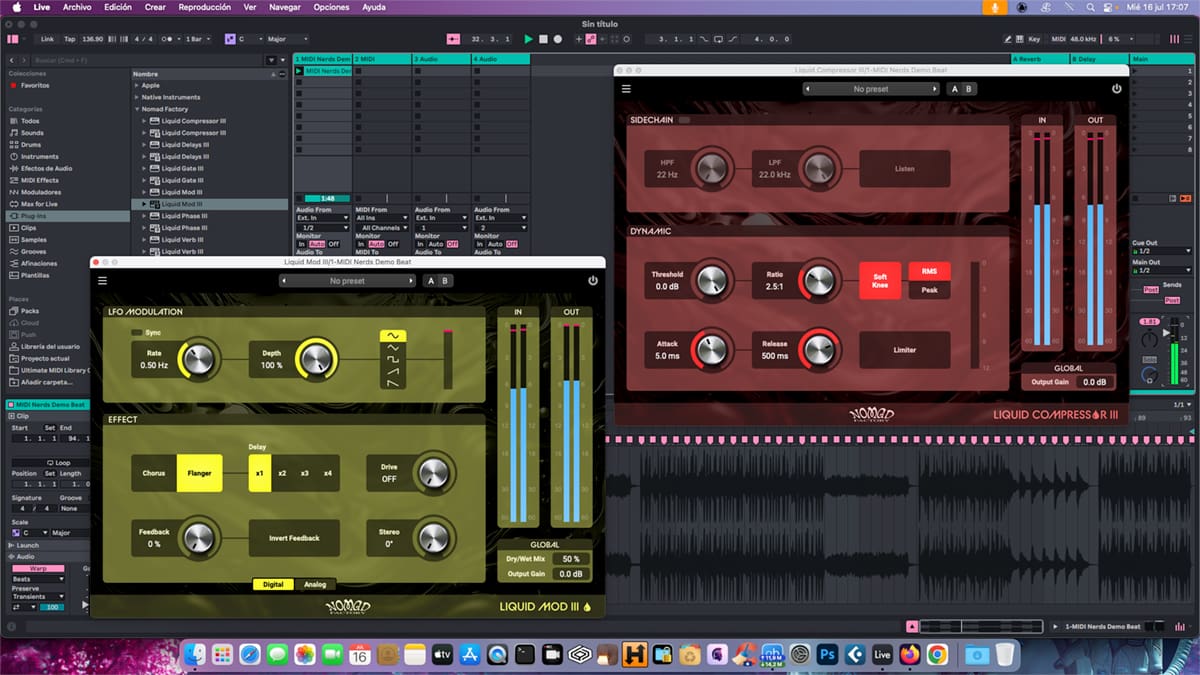Toggle the Sidechain switch in Liquid Compressor
This screenshot has height=675, width=1200.
point(684,120)
